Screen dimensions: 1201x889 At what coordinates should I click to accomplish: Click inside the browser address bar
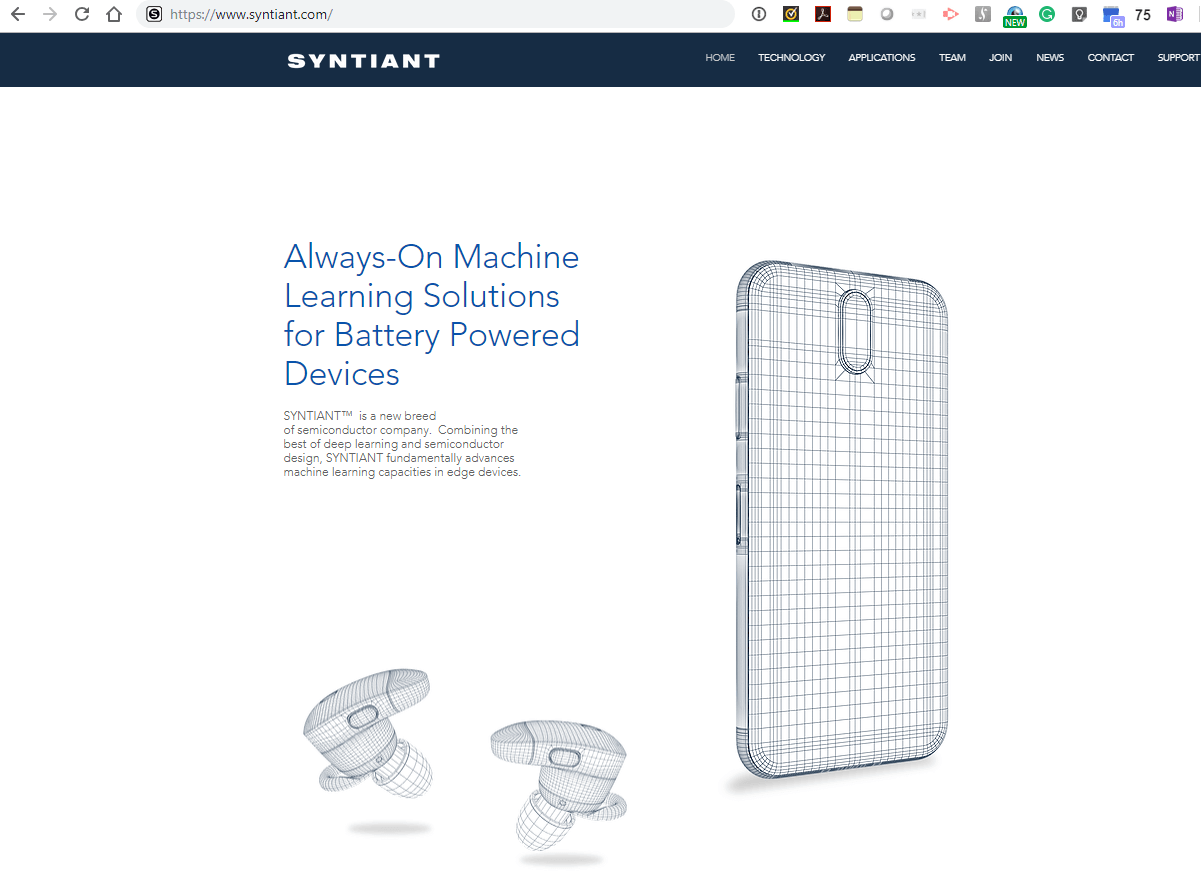click(x=400, y=14)
